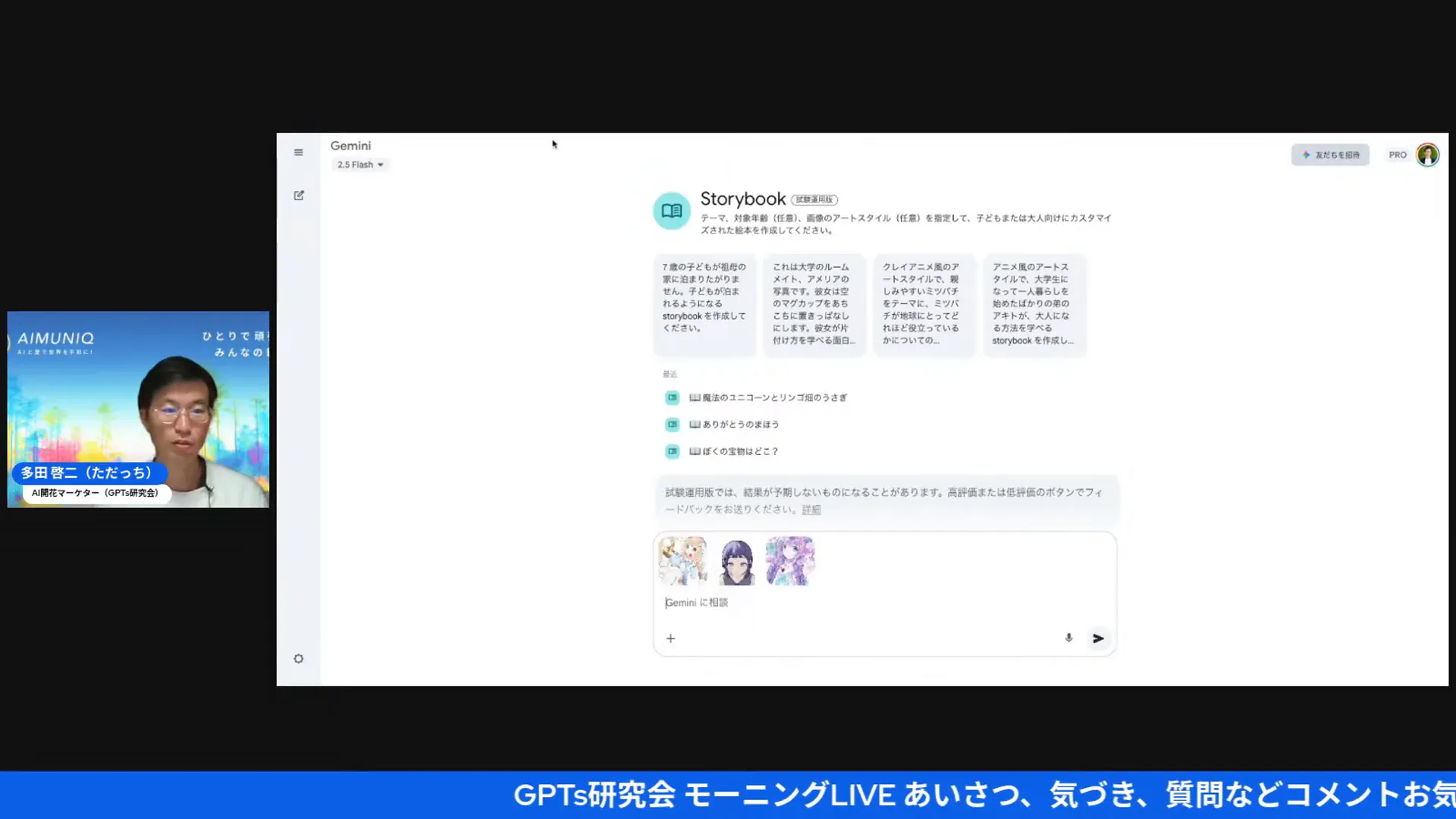The image size is (1456, 819).
Task: Click the PRO badge label
Action: (1398, 155)
